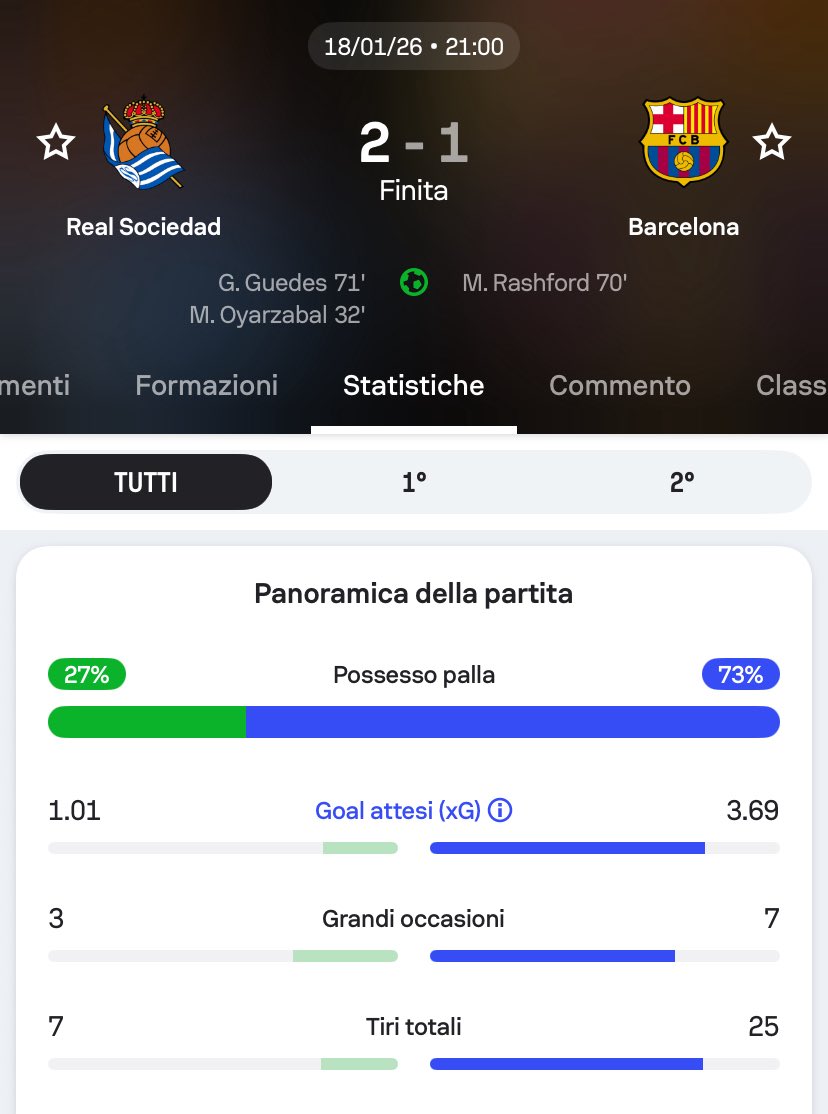
Task: Click the green soccer ball goals icon
Action: coord(413,283)
